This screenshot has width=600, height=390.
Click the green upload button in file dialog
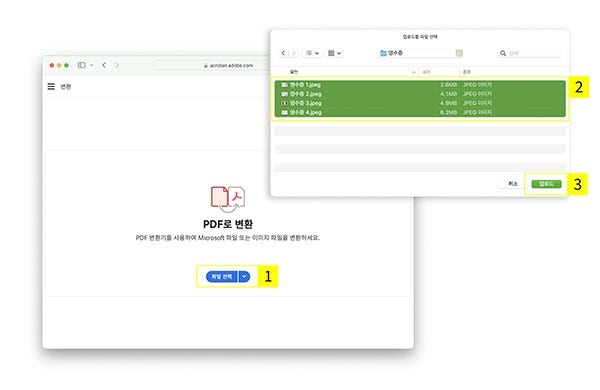(546, 184)
